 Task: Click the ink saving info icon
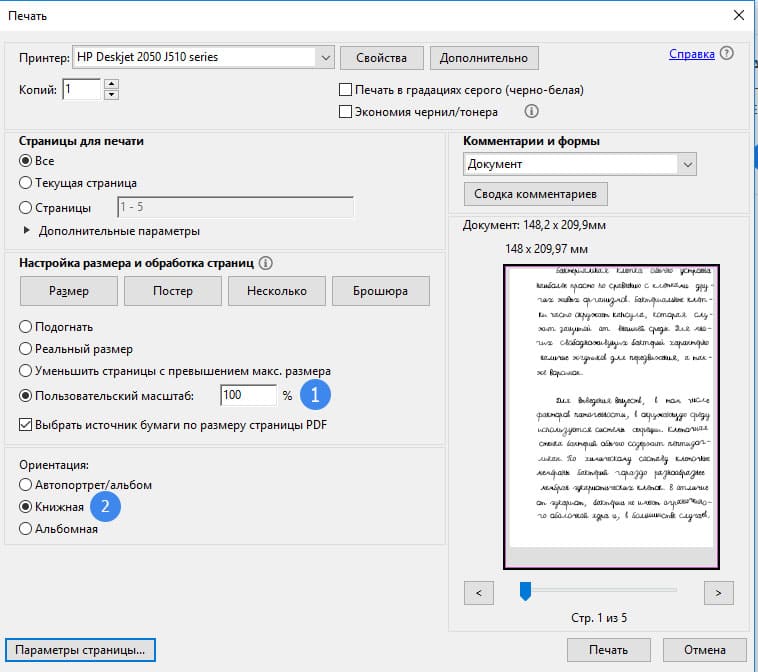(x=532, y=111)
